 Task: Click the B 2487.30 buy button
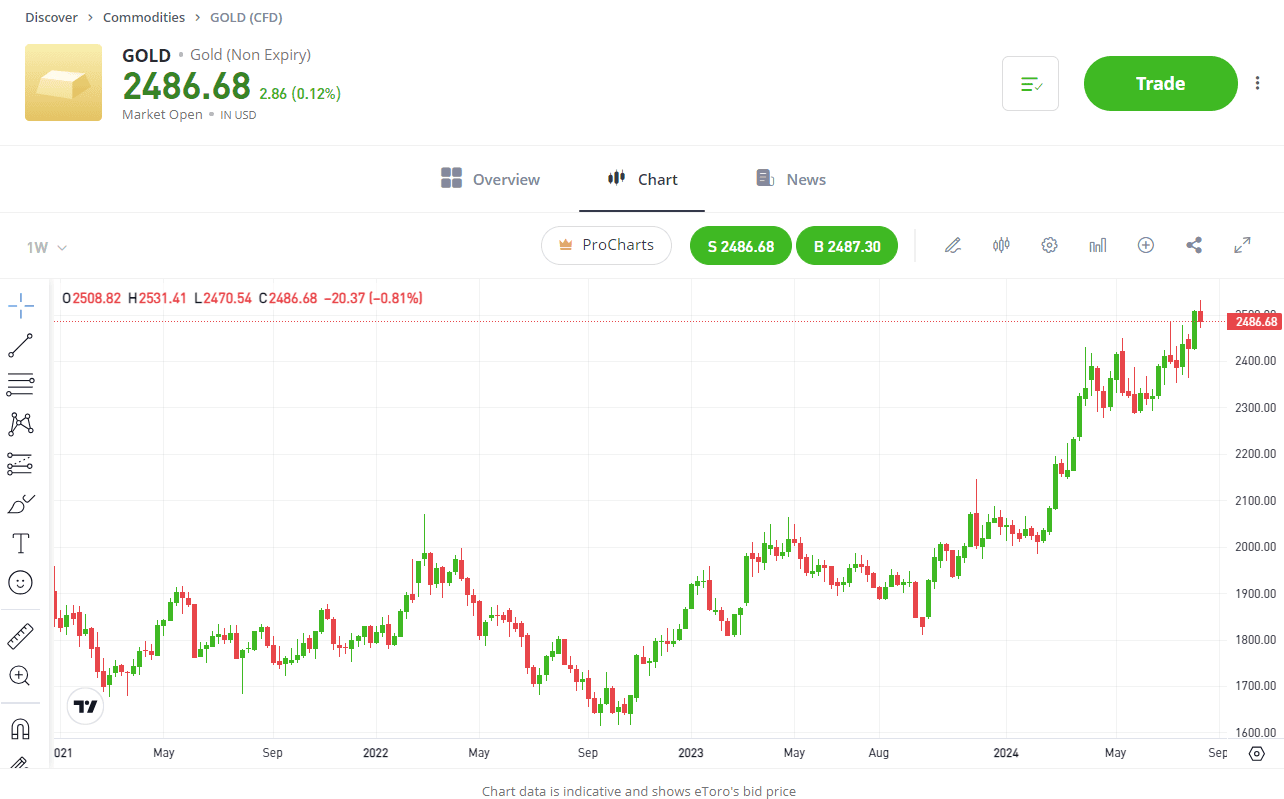847,246
